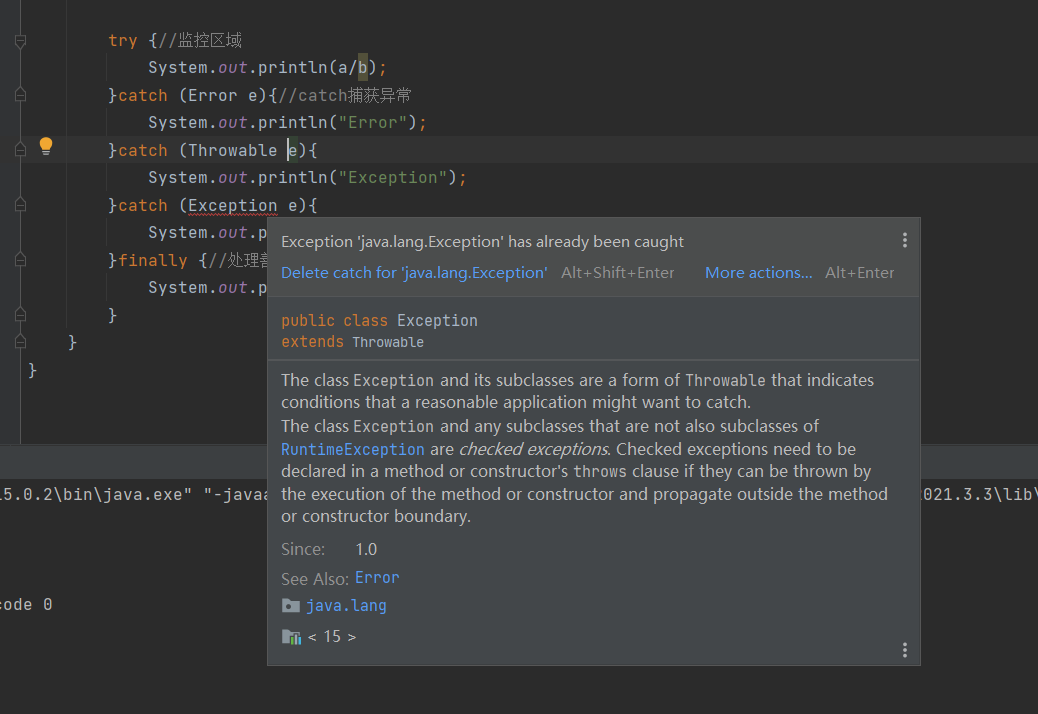Click the Throwable type in the catch clause
The image size is (1038, 714).
(x=233, y=150)
